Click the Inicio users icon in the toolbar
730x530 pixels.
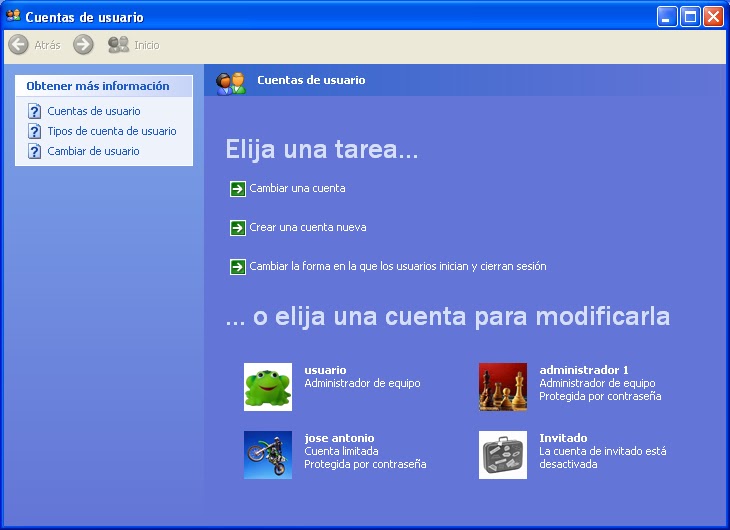pyautogui.click(x=118, y=45)
